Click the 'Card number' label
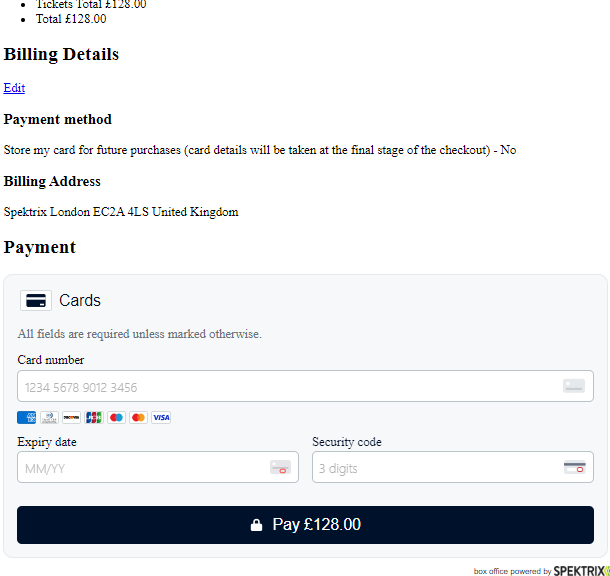610x576 pixels. (x=51, y=360)
